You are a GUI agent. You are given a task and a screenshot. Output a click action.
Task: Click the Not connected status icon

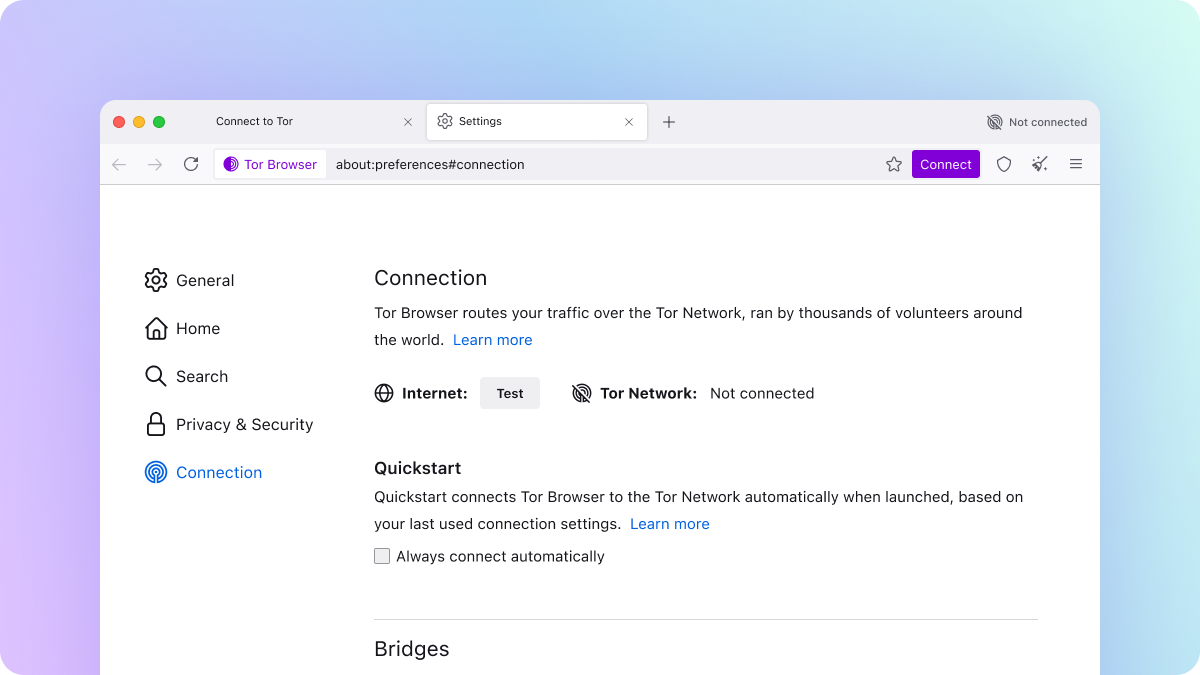[994, 122]
